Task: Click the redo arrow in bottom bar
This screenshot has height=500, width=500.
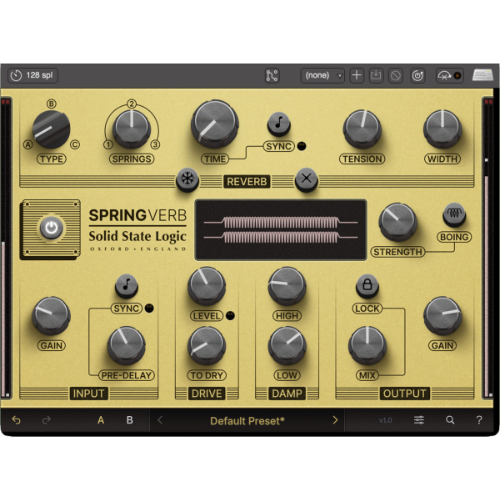Action: (x=46, y=420)
